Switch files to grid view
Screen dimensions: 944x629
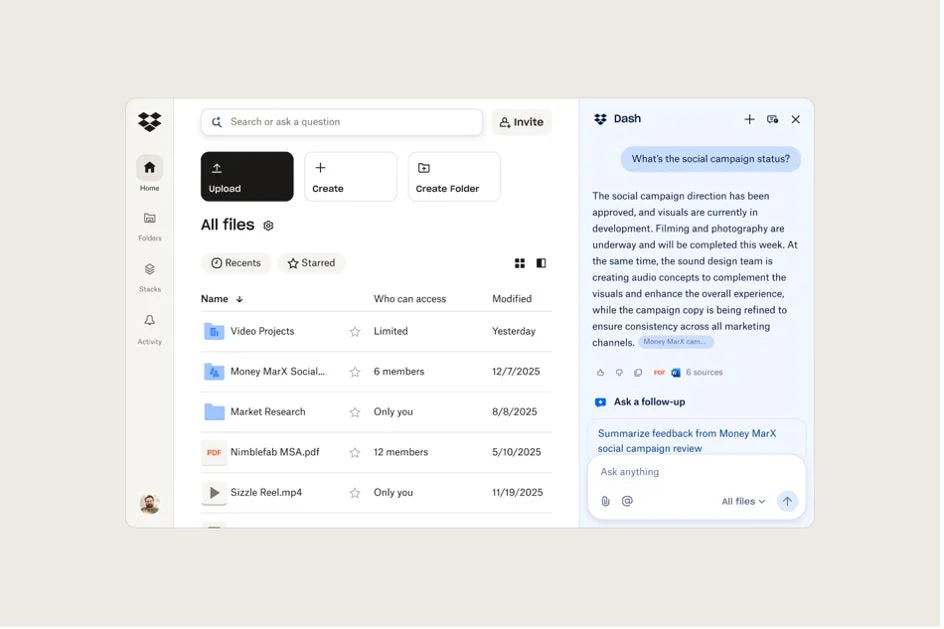pos(520,263)
